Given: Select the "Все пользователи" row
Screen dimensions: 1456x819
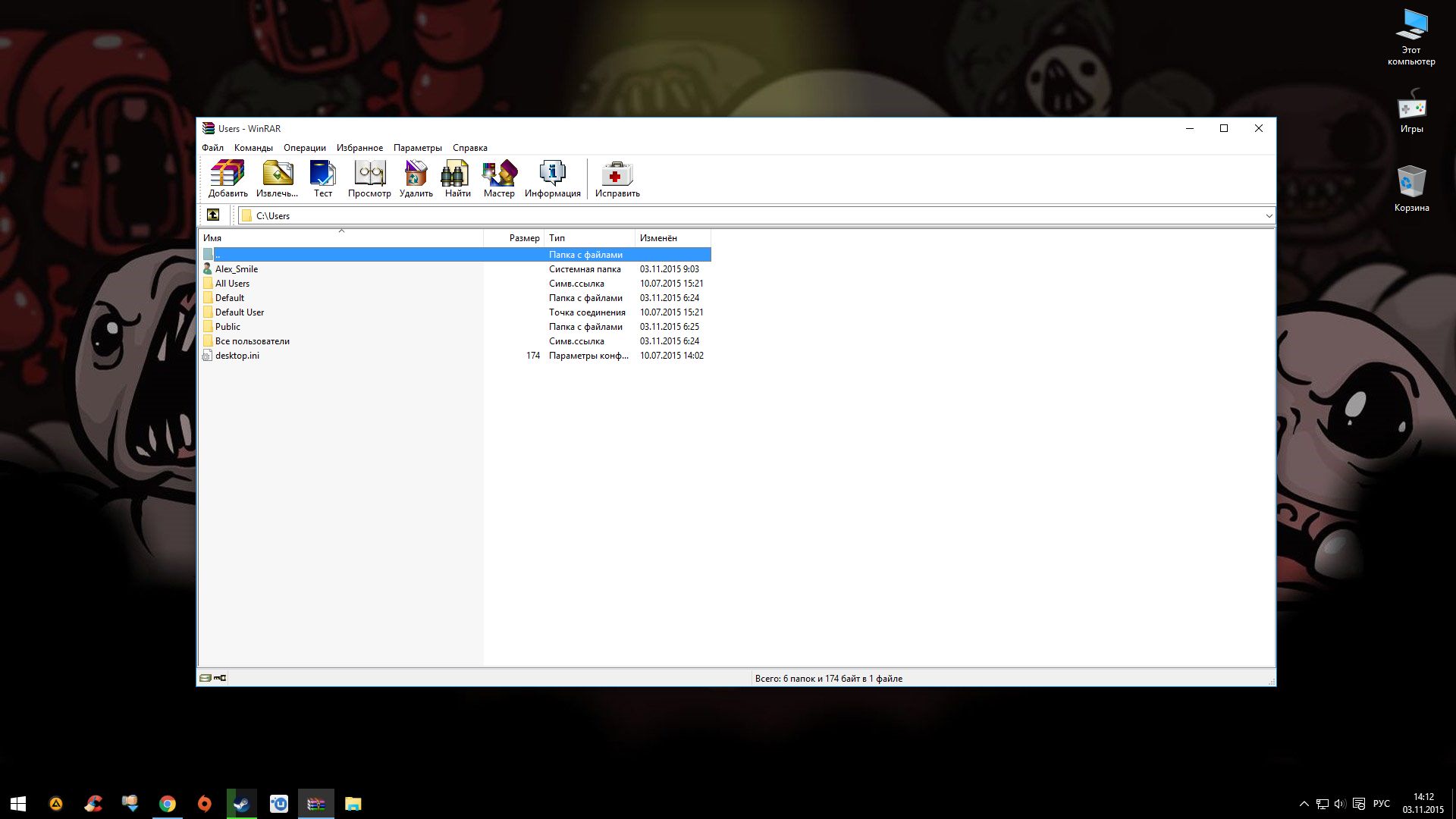Looking at the screenshot, I should tap(455, 341).
